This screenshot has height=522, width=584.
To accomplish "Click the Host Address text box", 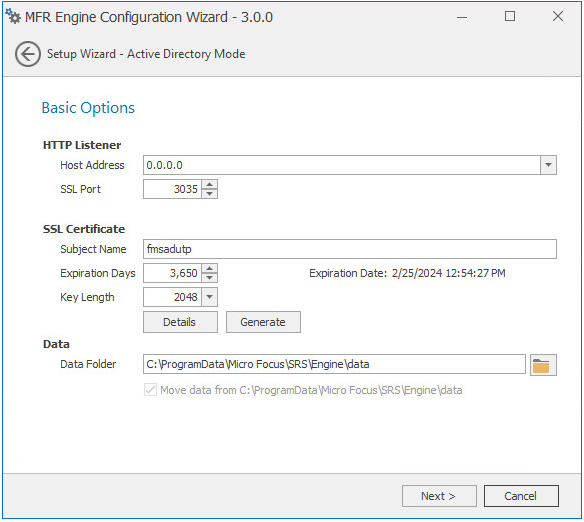I will pos(342,165).
